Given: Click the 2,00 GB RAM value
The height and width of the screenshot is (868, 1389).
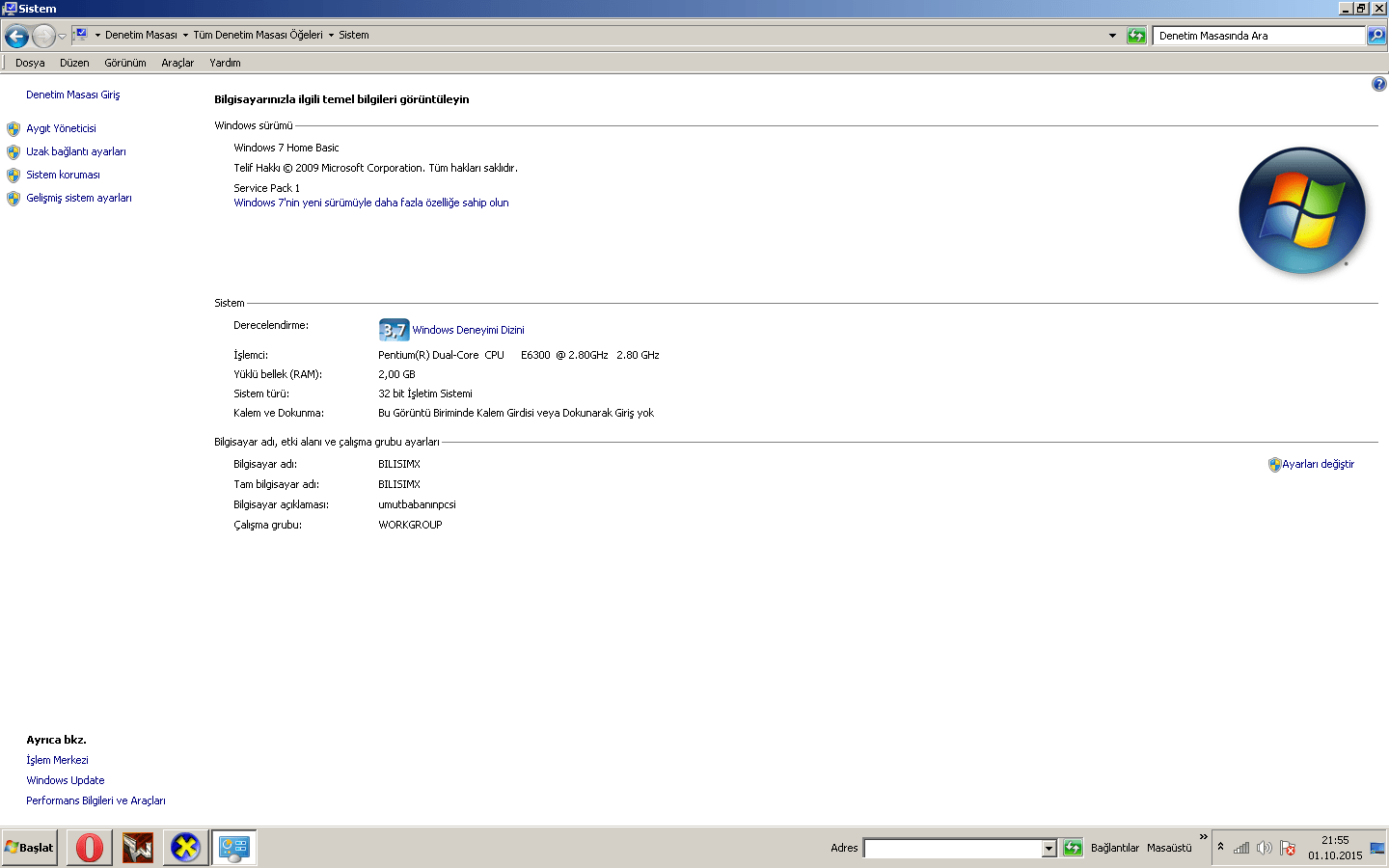Looking at the screenshot, I should (396, 374).
